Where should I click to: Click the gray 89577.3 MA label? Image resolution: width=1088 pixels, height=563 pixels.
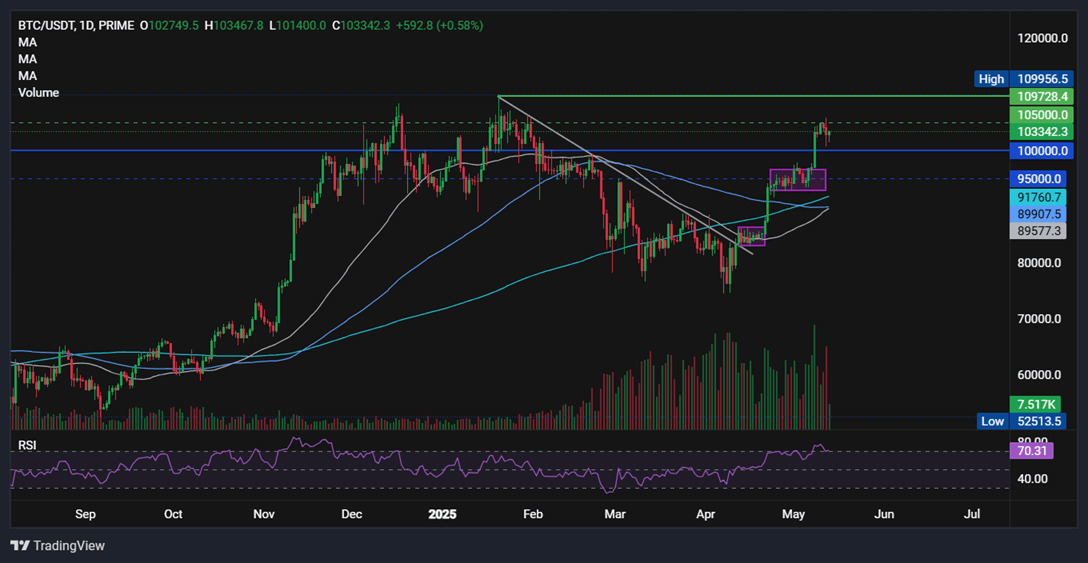[x=1040, y=230]
